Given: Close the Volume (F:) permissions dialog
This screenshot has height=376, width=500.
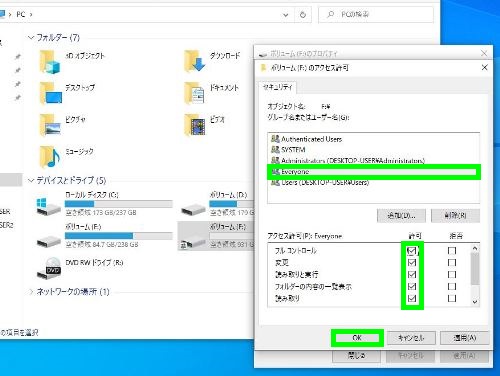Looking at the screenshot, I should 484,68.
